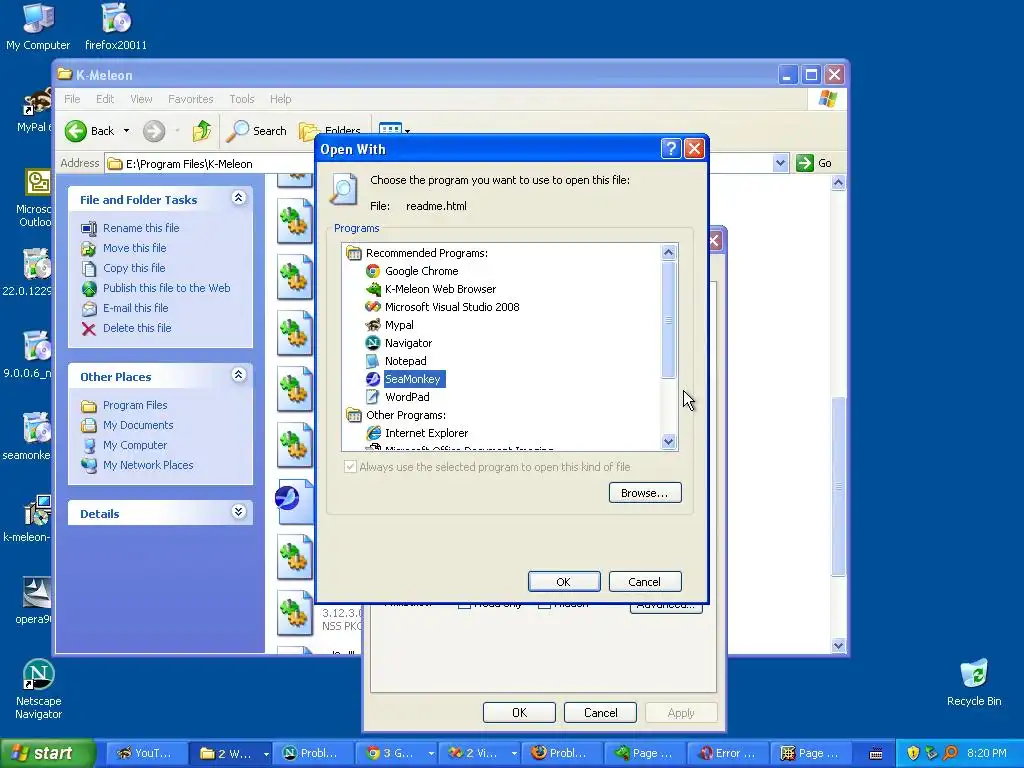Switch to the Error taskbar item
Image resolution: width=1024 pixels, height=768 pixels.
pyautogui.click(x=728, y=753)
